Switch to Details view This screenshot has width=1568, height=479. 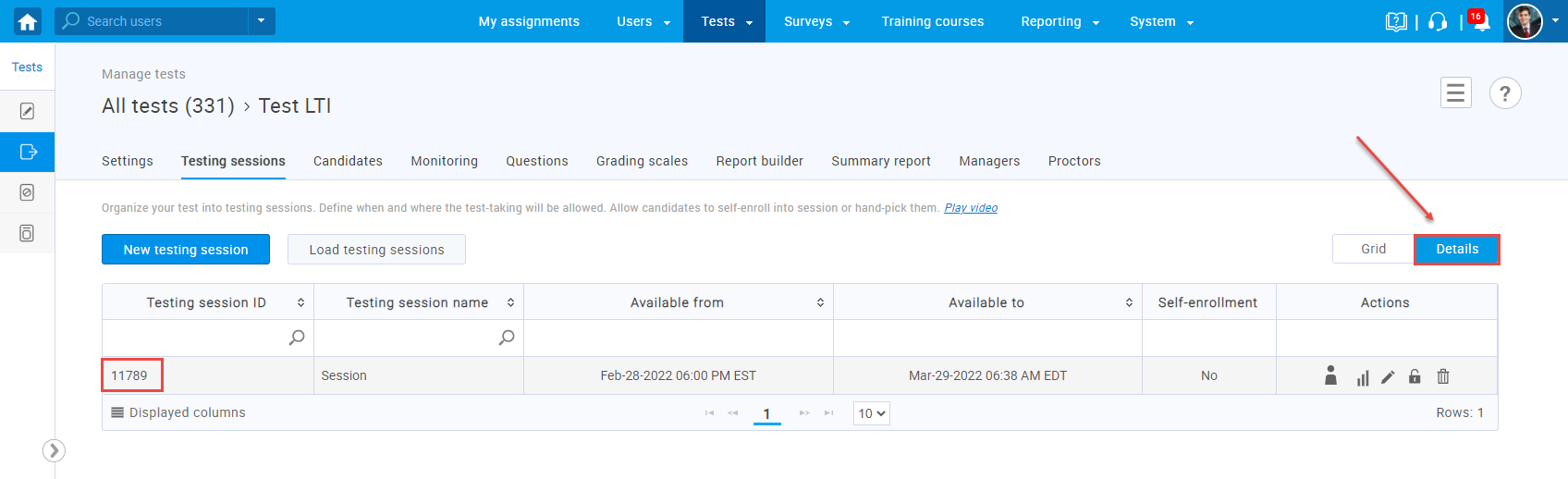coord(1457,249)
